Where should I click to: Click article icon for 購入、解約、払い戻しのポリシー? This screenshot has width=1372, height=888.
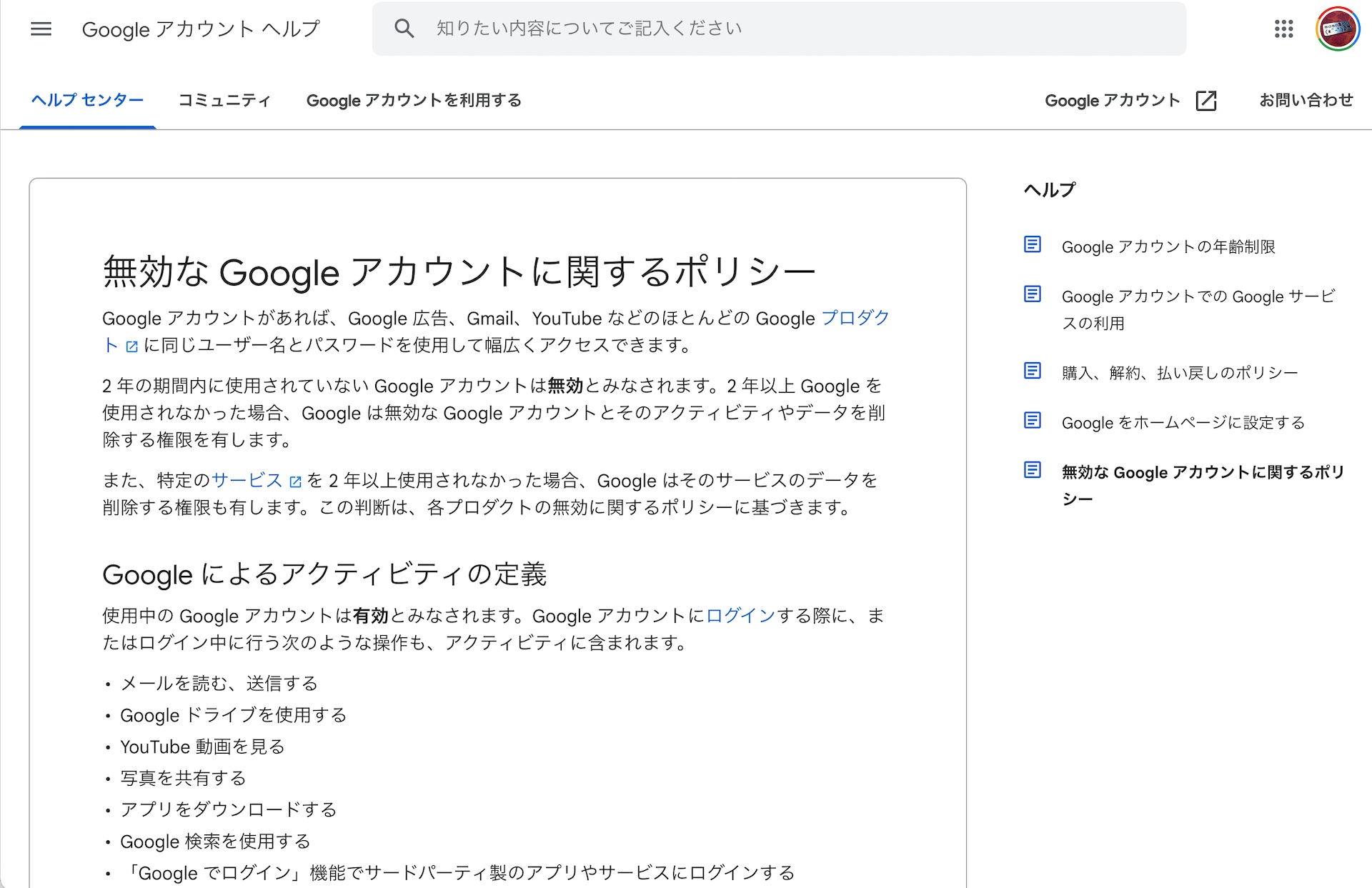1032,371
